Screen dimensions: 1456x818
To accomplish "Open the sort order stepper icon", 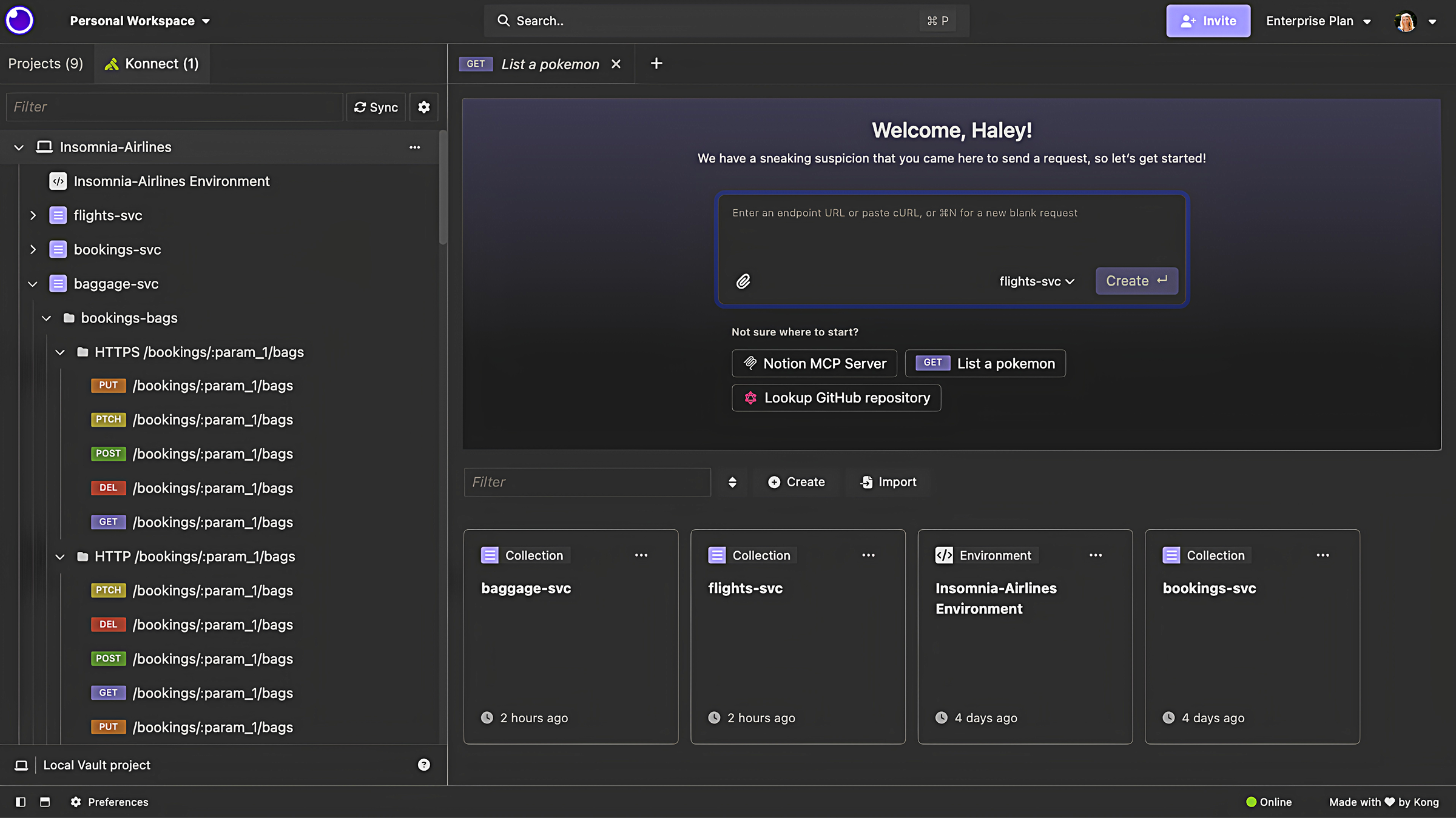I will [x=732, y=482].
